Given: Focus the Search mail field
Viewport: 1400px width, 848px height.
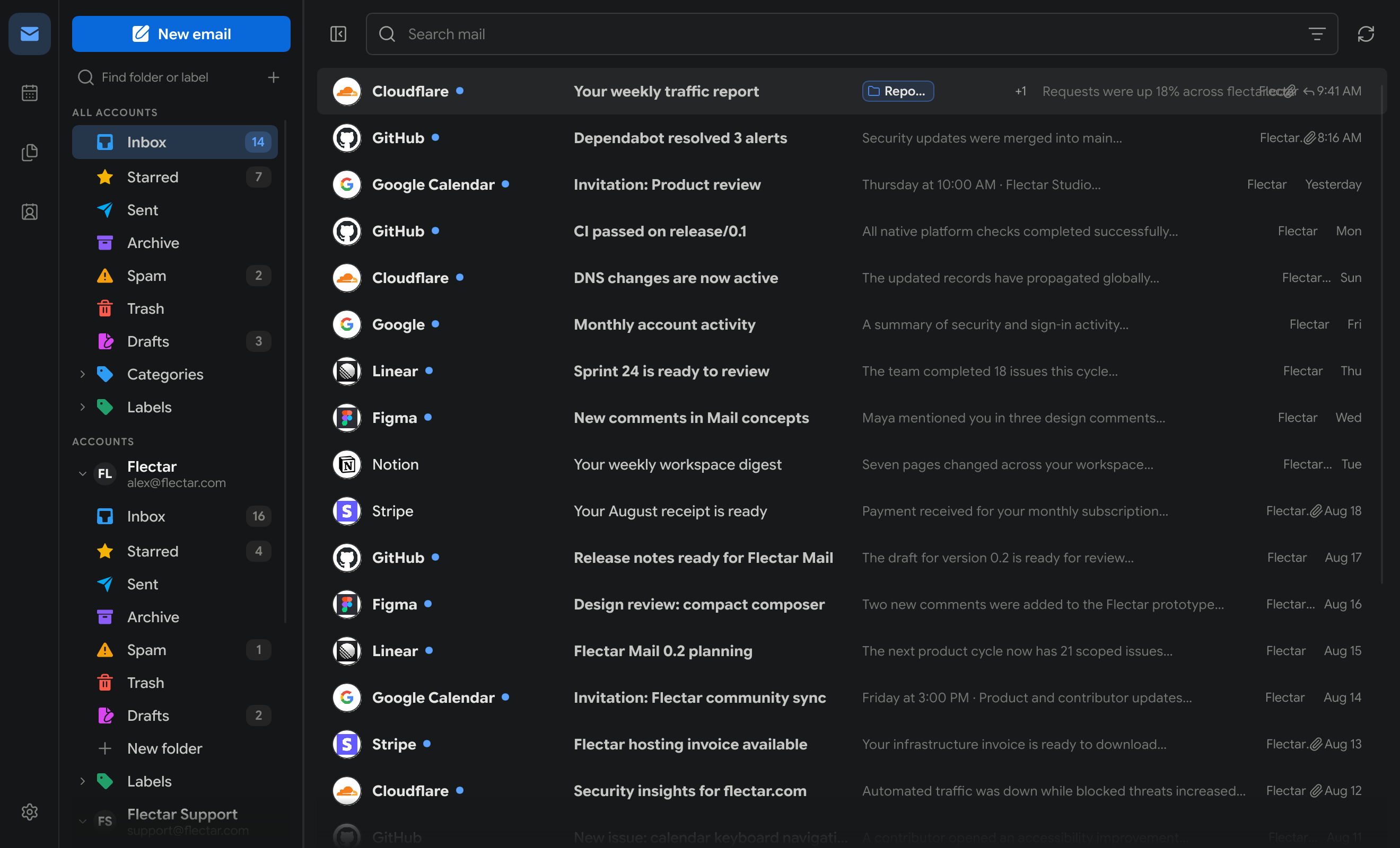Looking at the screenshot, I should [x=852, y=34].
